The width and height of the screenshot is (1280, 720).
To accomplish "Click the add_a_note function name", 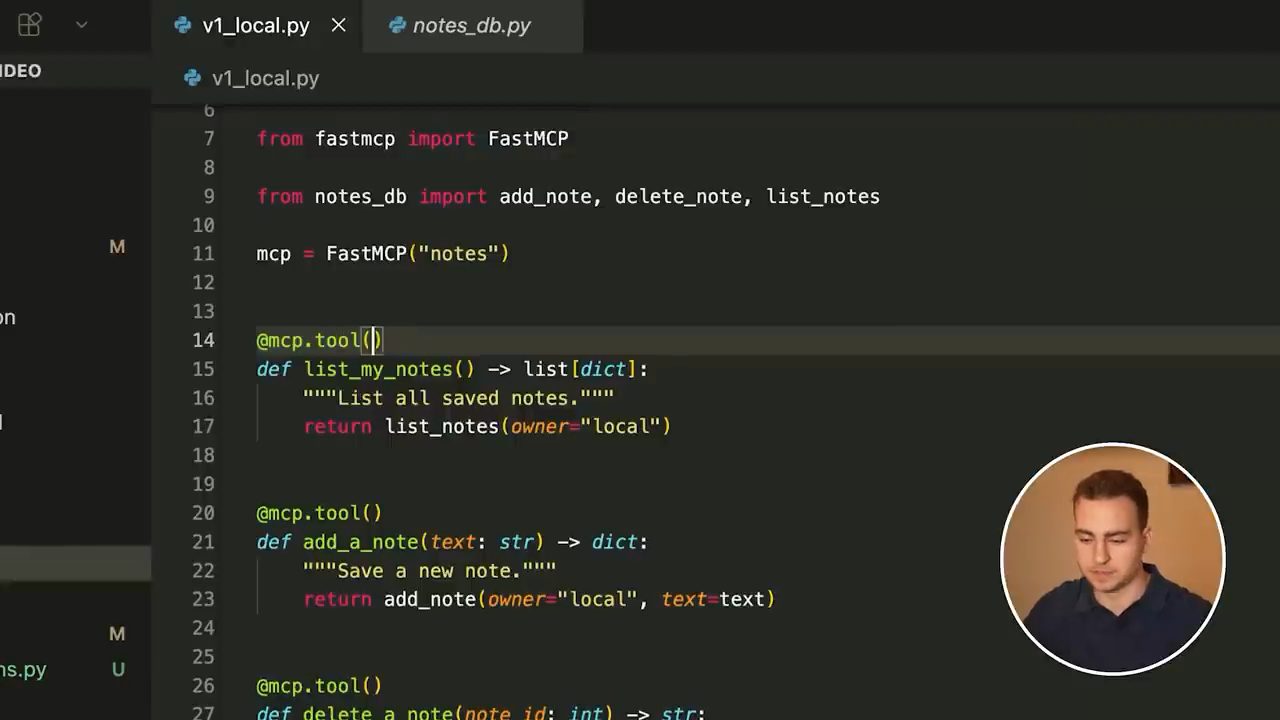I will pyautogui.click(x=361, y=542).
